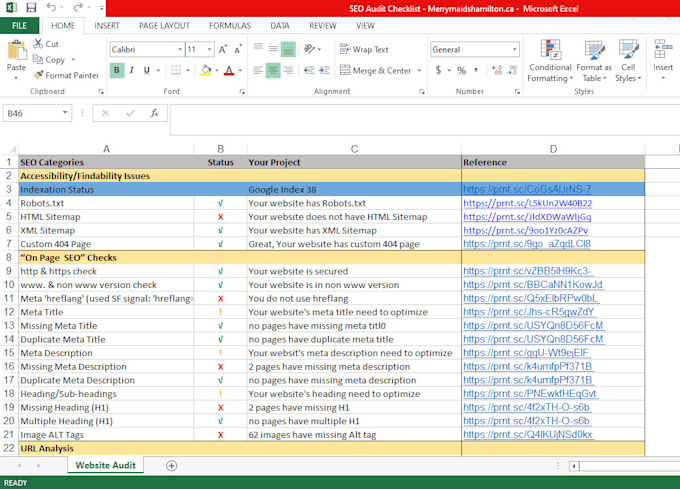
Task: Open Font dialog launcher
Action: [x=242, y=91]
